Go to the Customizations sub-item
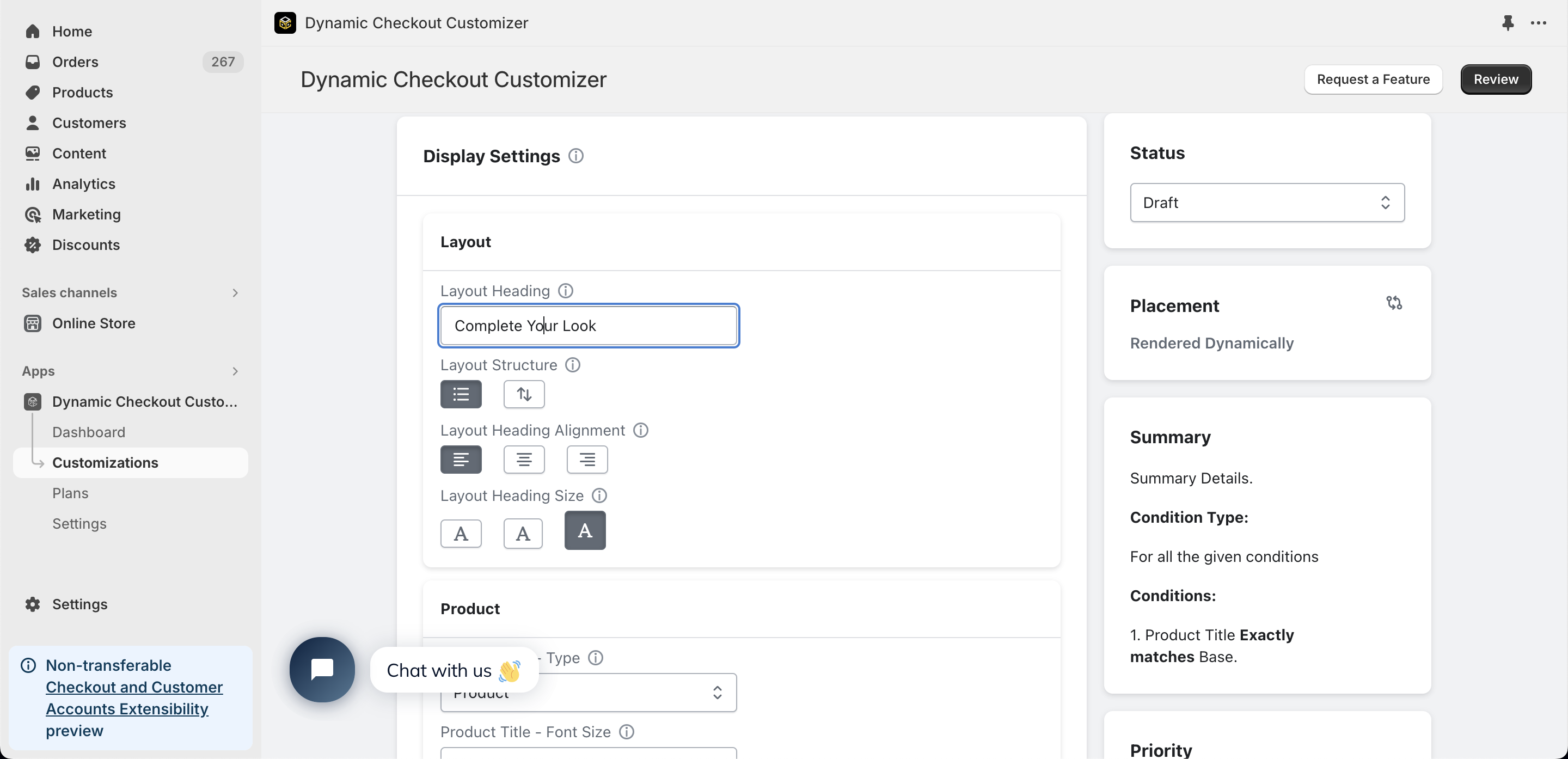 tap(130, 462)
